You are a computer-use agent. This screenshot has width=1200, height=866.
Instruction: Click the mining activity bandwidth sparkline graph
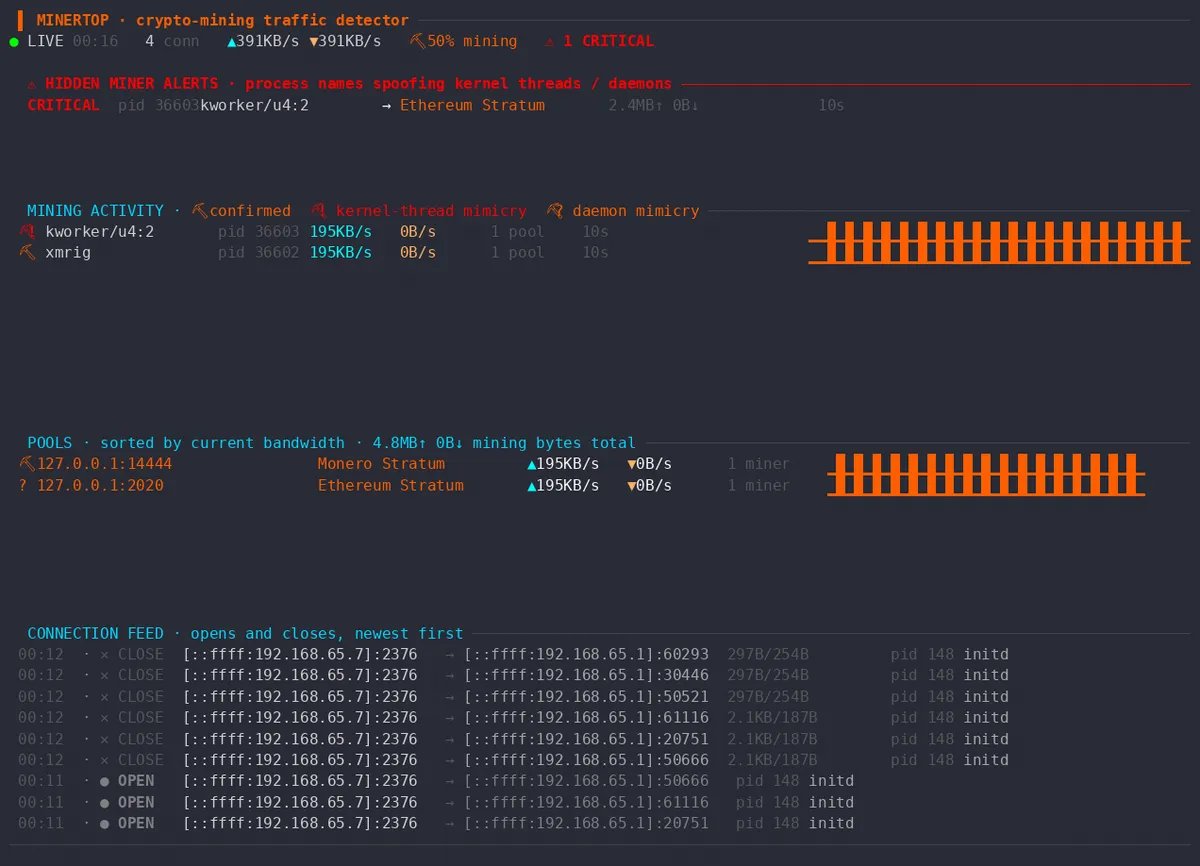coord(999,243)
